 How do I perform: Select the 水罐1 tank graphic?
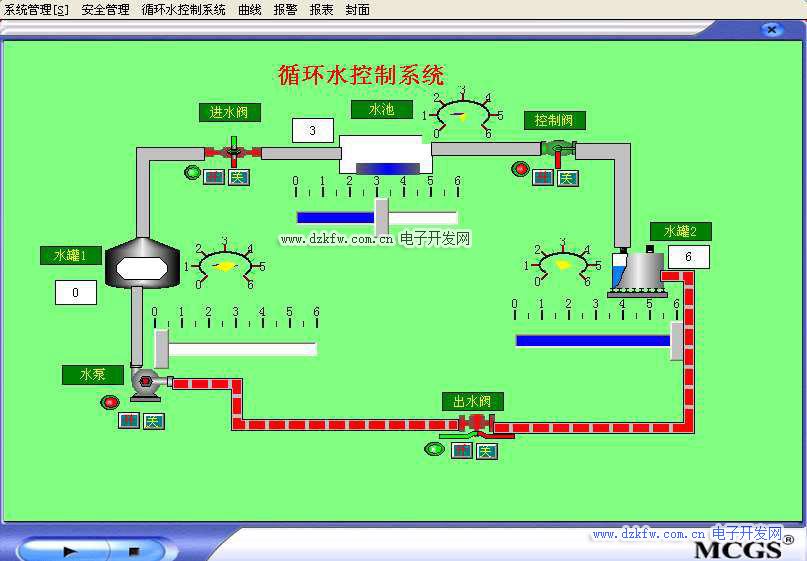(134, 264)
